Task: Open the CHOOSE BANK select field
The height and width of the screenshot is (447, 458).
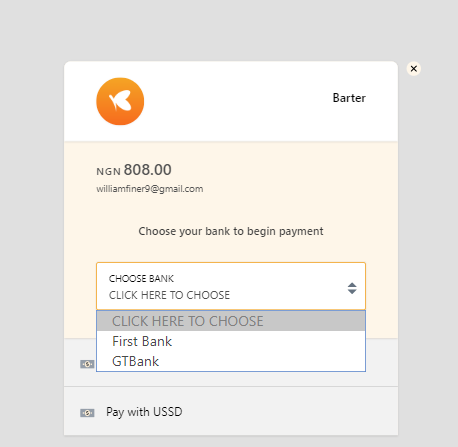Action: point(231,286)
